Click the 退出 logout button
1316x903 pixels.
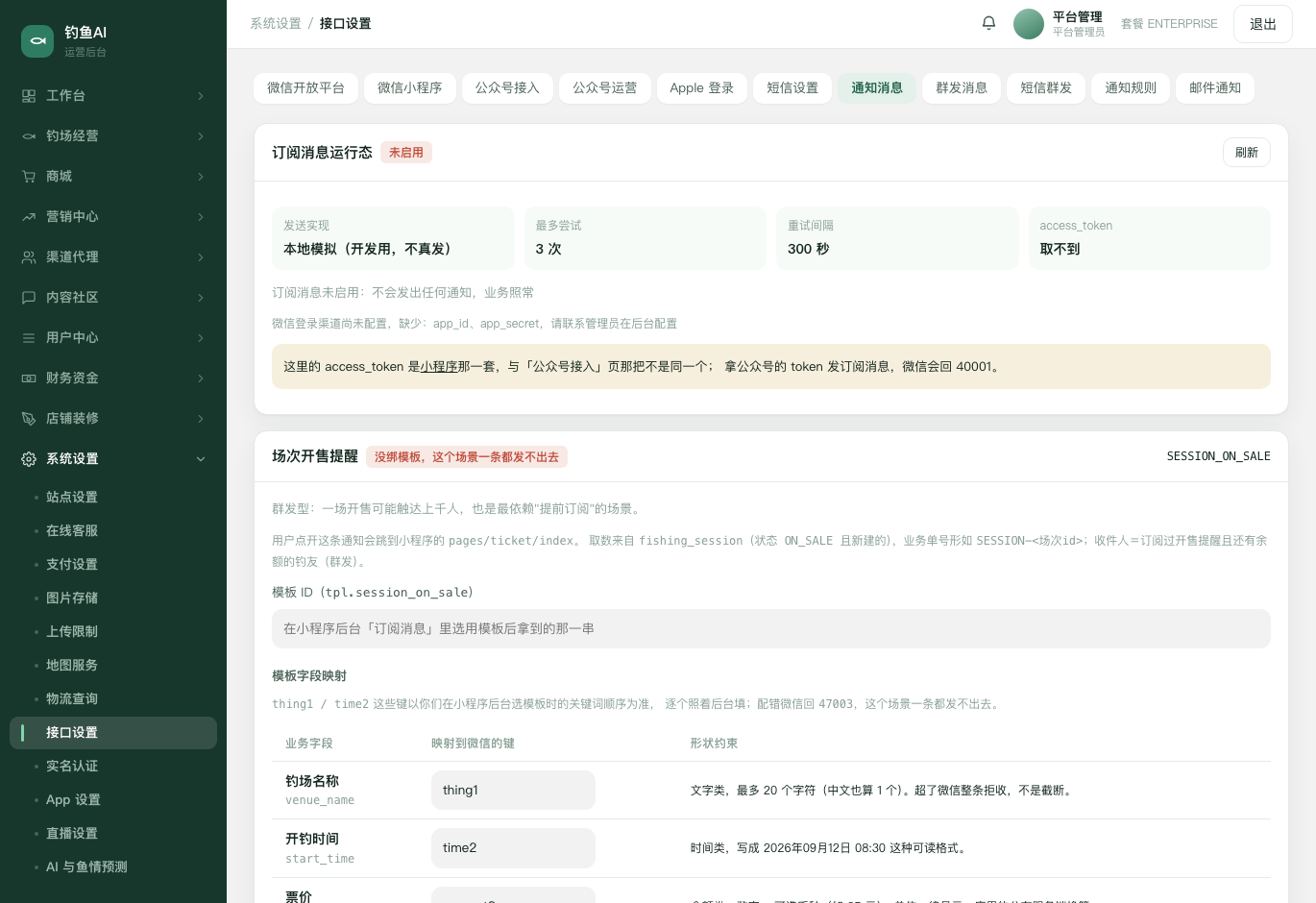(x=1263, y=24)
